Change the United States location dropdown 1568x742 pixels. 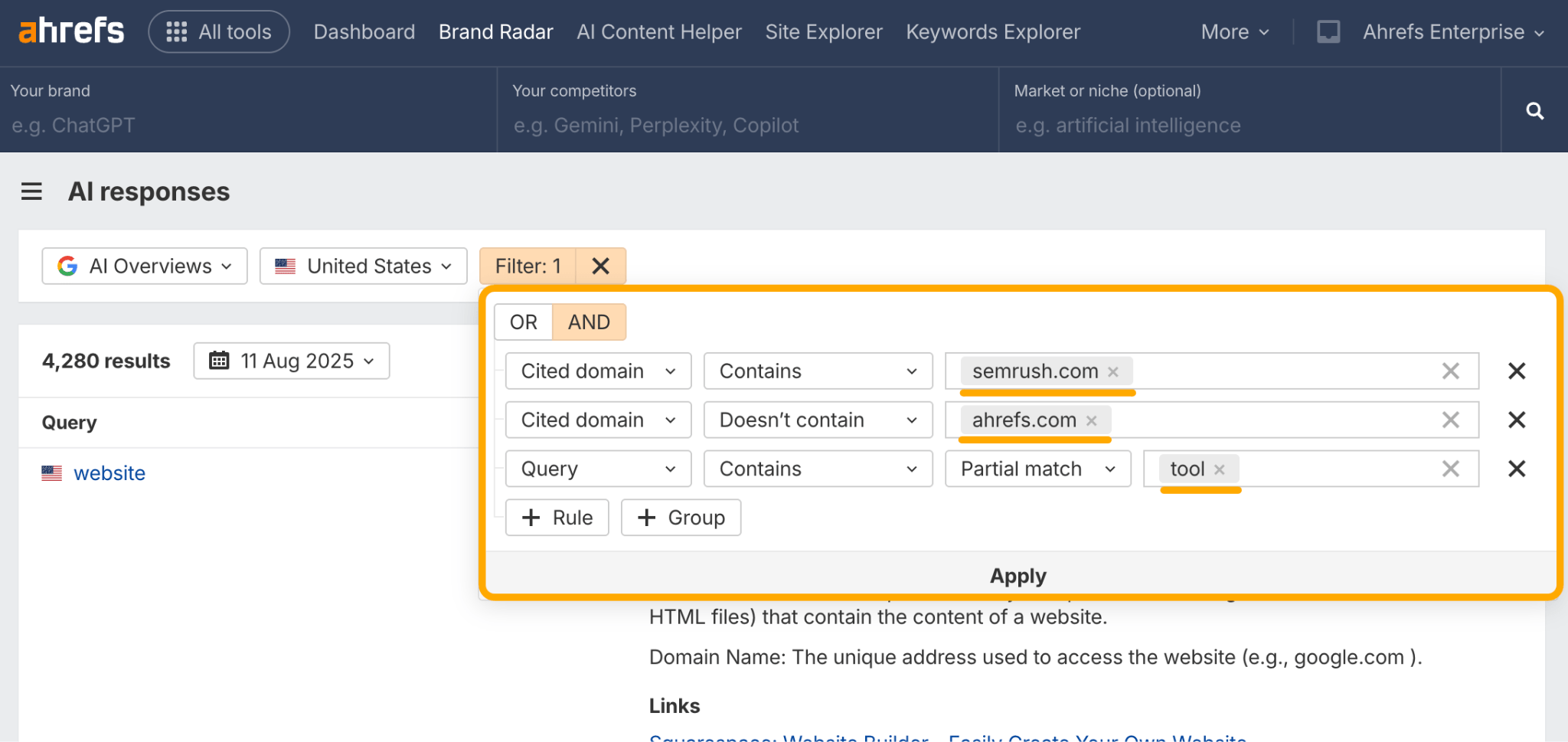[x=363, y=266]
